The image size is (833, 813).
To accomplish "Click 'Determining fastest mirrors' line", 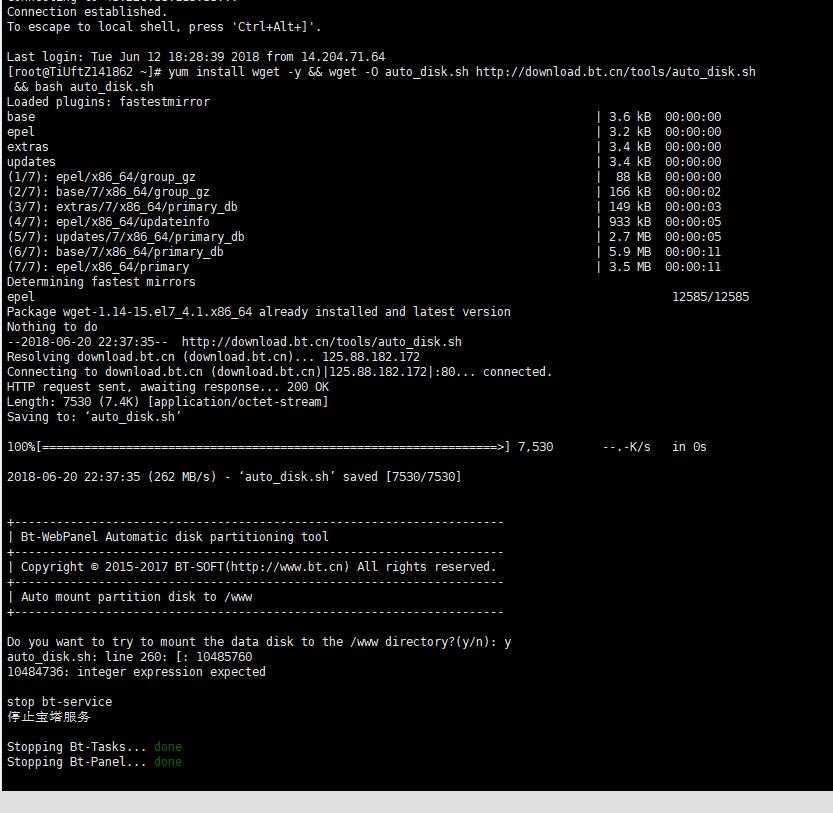I will coord(101,282).
